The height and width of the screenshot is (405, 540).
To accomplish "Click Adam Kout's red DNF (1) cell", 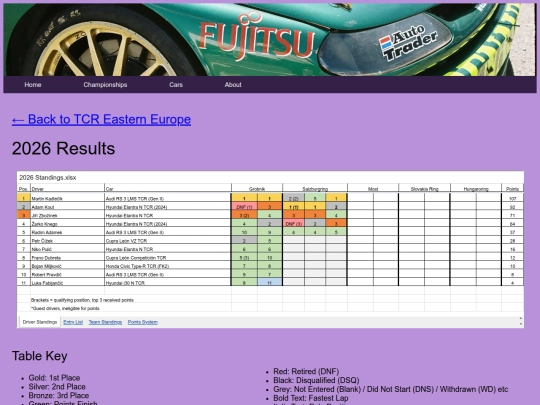I will coord(244,207).
